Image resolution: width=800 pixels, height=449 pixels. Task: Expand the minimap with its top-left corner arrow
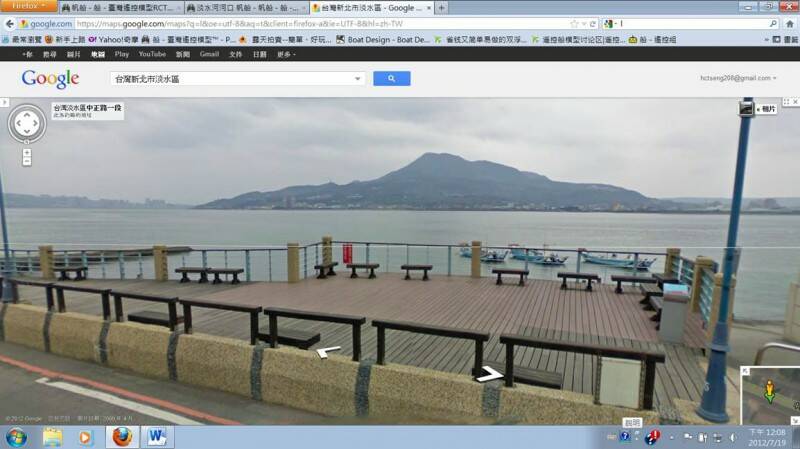tap(745, 371)
